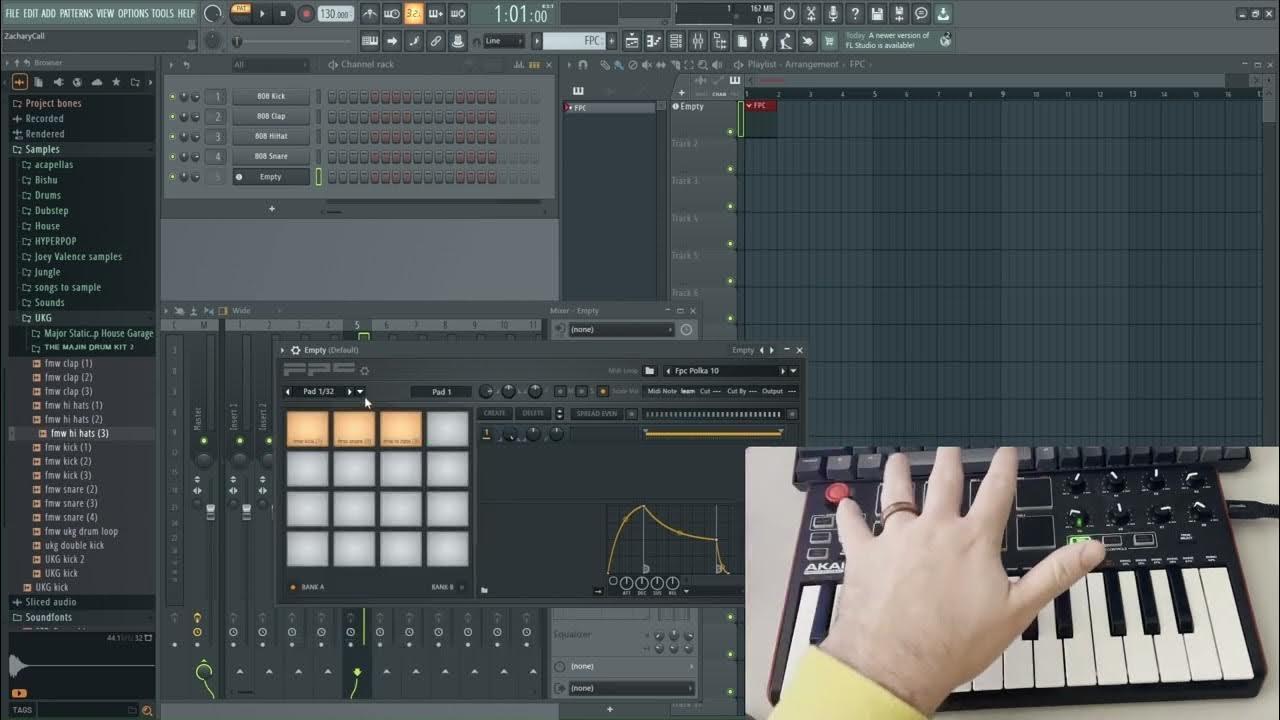1280x720 pixels.
Task: Mute the 808 Snare channel
Action: (x=172, y=157)
